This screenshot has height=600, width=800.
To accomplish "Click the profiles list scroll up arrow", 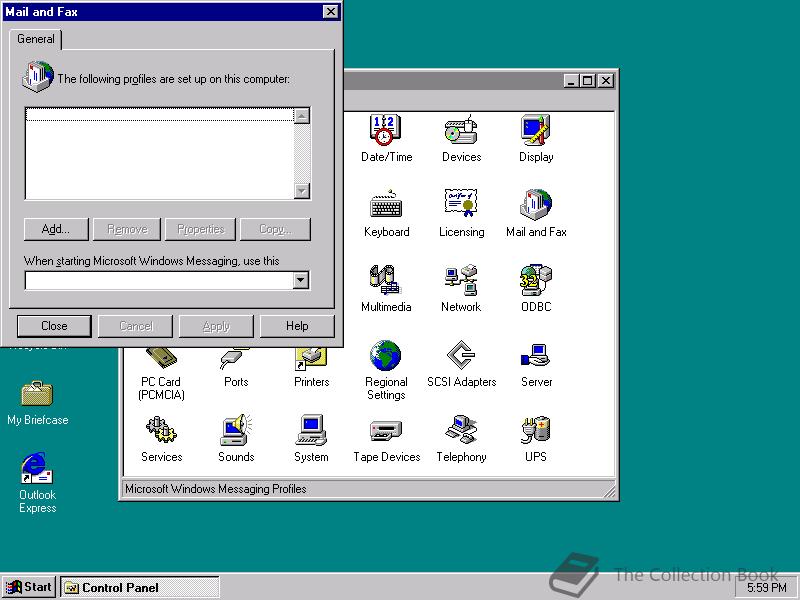I will 302,116.
